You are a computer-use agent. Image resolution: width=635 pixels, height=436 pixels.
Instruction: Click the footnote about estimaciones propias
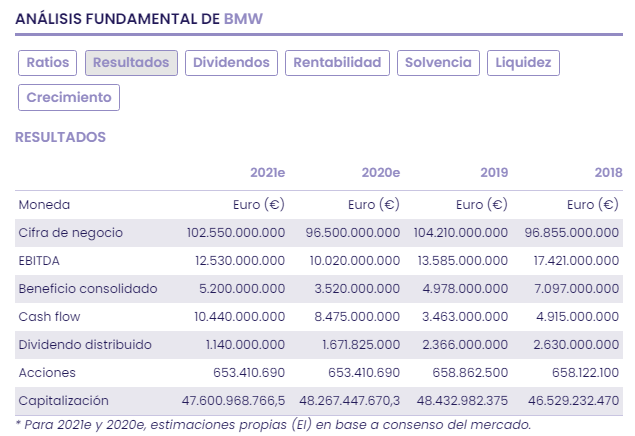click(x=273, y=425)
